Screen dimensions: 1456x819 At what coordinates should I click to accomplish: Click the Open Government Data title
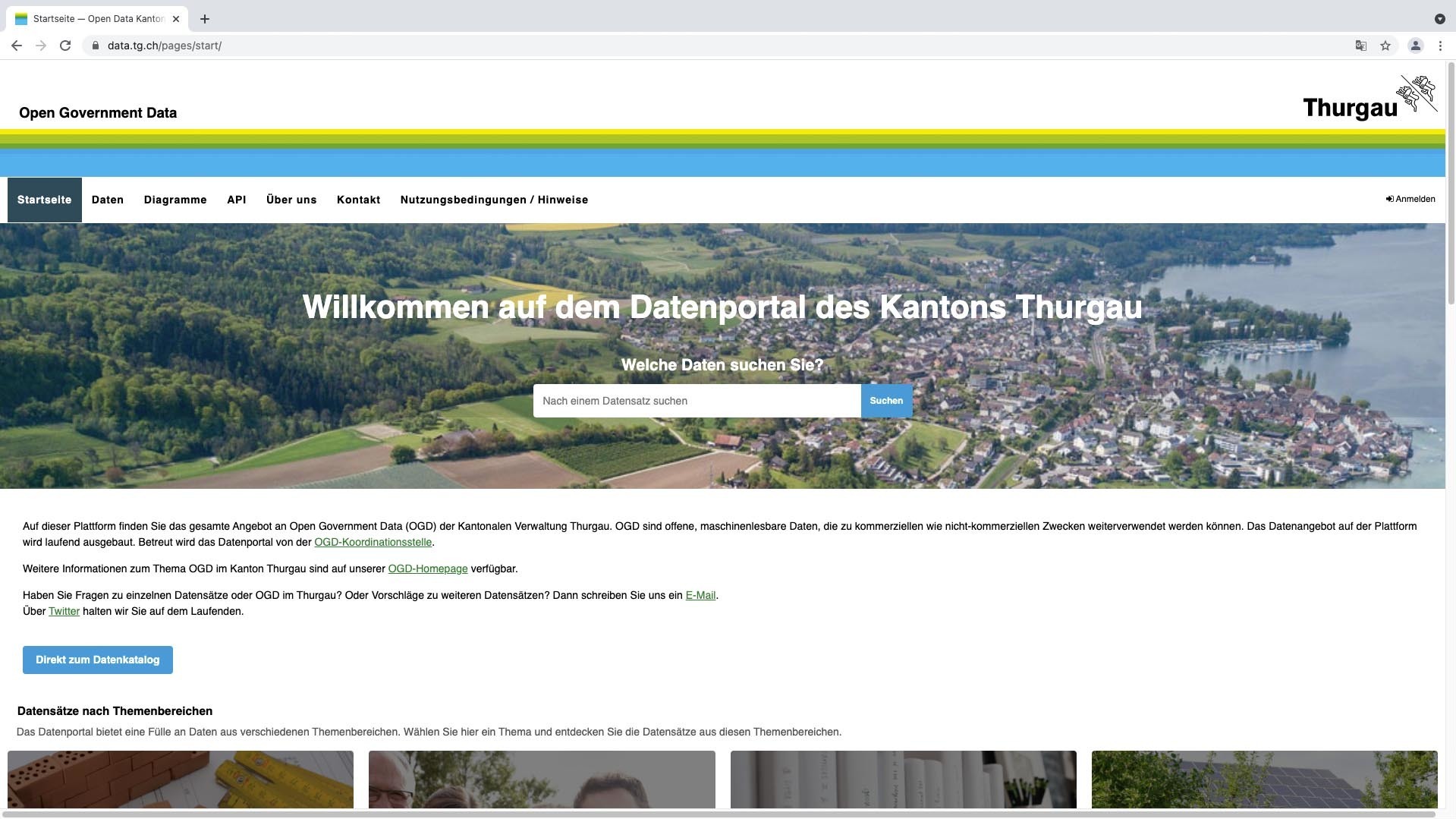click(98, 113)
